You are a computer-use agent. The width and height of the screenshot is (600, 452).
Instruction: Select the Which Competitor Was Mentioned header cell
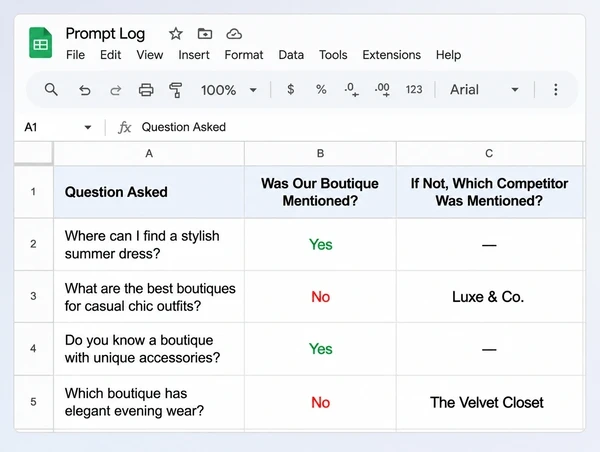point(490,192)
